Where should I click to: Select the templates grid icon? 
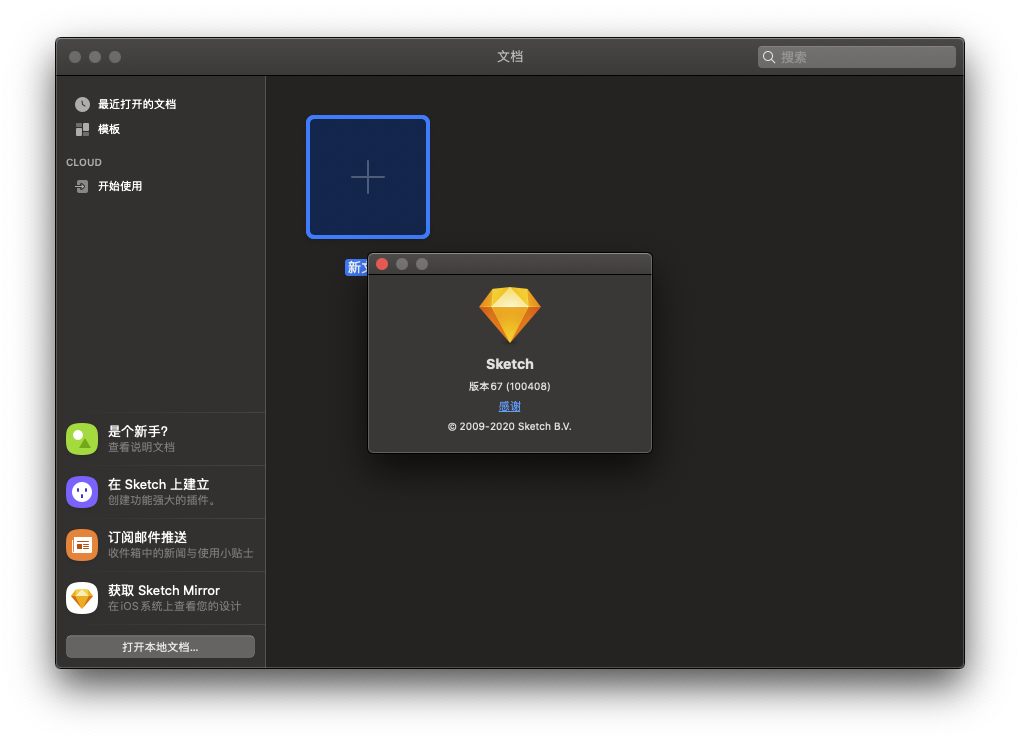point(82,129)
